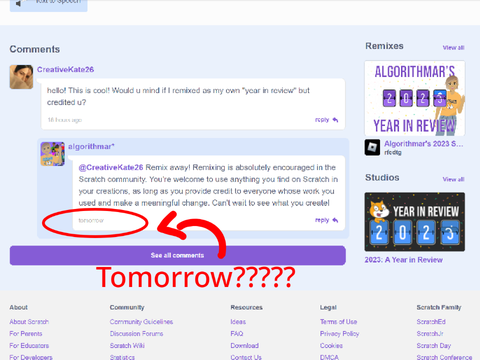Click the 'tomorrow' comment timestamp
Screen dimensions: 480x360
click(91, 220)
